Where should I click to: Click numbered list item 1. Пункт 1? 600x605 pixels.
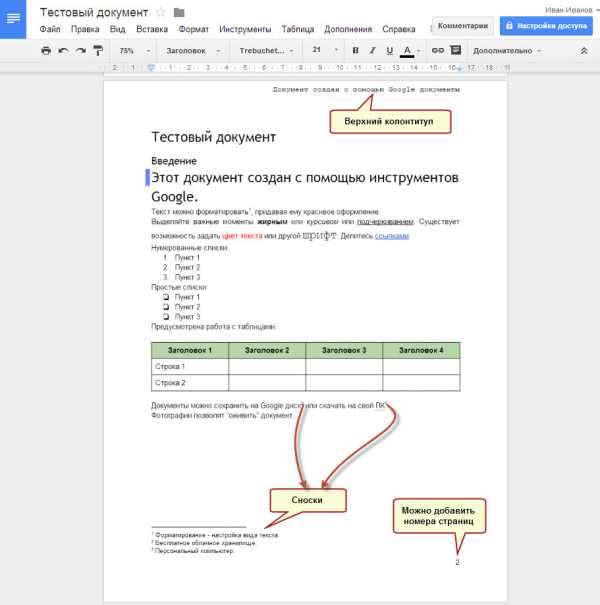click(x=181, y=257)
